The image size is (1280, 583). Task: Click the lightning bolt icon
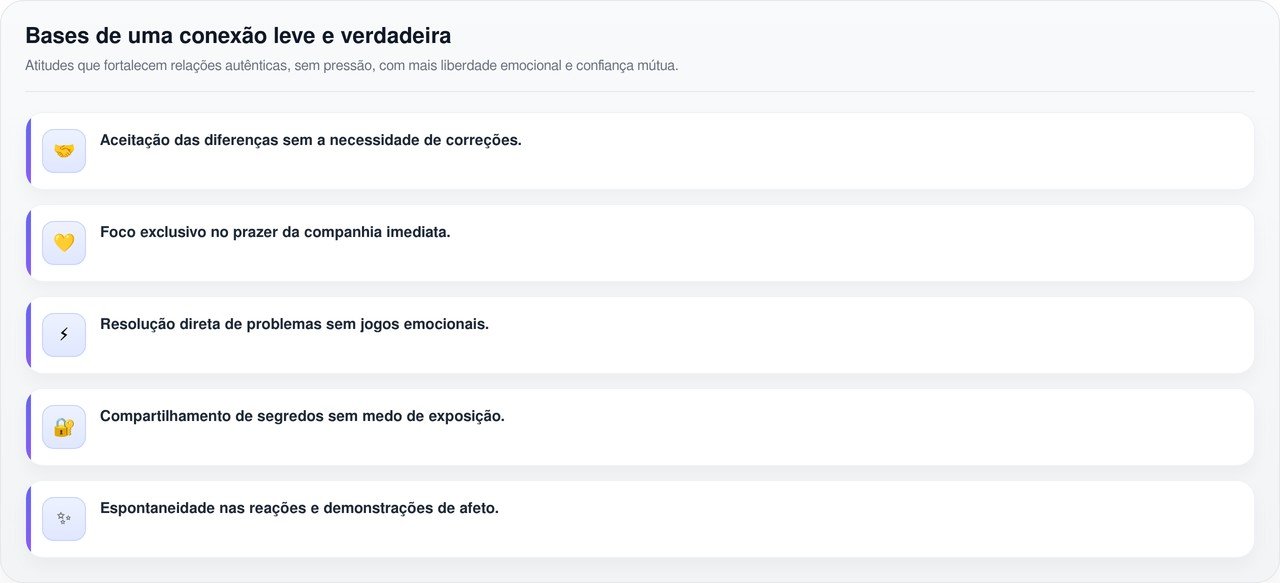click(x=64, y=335)
